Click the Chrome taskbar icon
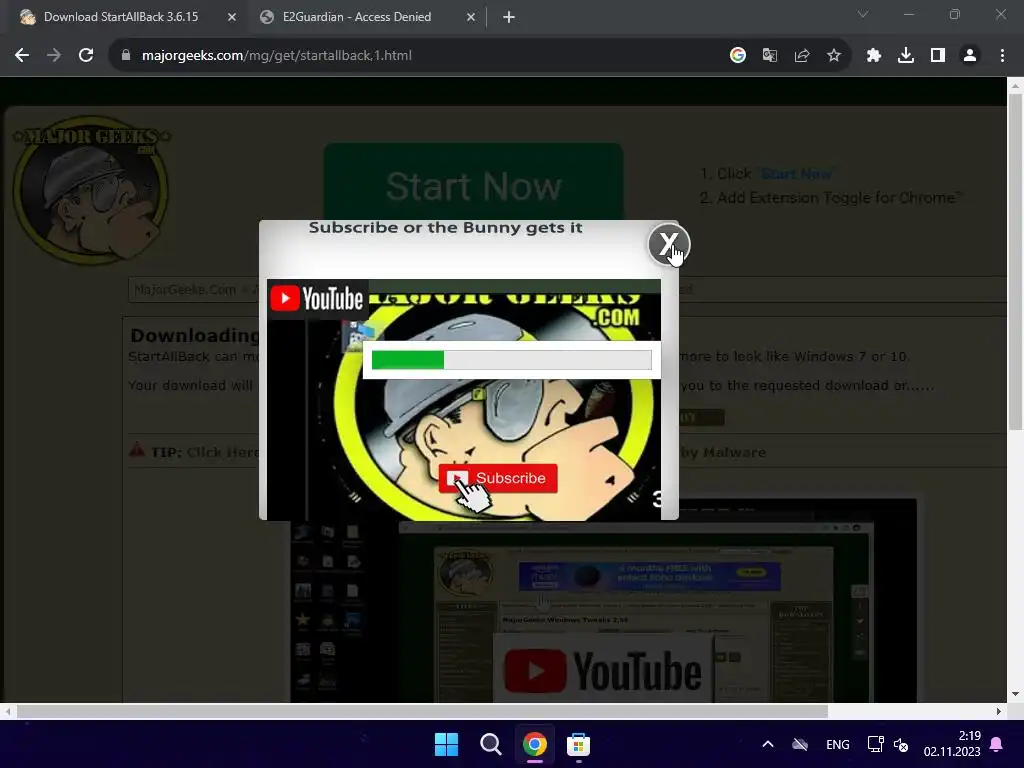Image resolution: width=1024 pixels, height=768 pixels. click(534, 744)
